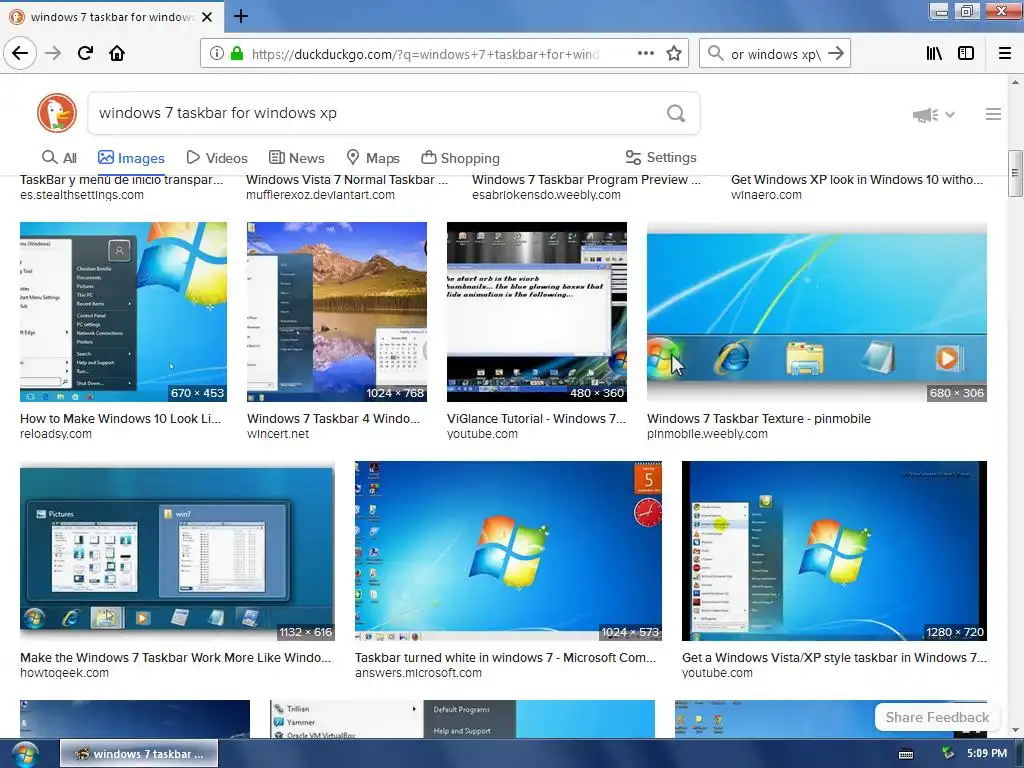This screenshot has width=1024, height=768.
Task: Click the reloadsy.com 670 × 453 thumbnail
Action: [123, 312]
